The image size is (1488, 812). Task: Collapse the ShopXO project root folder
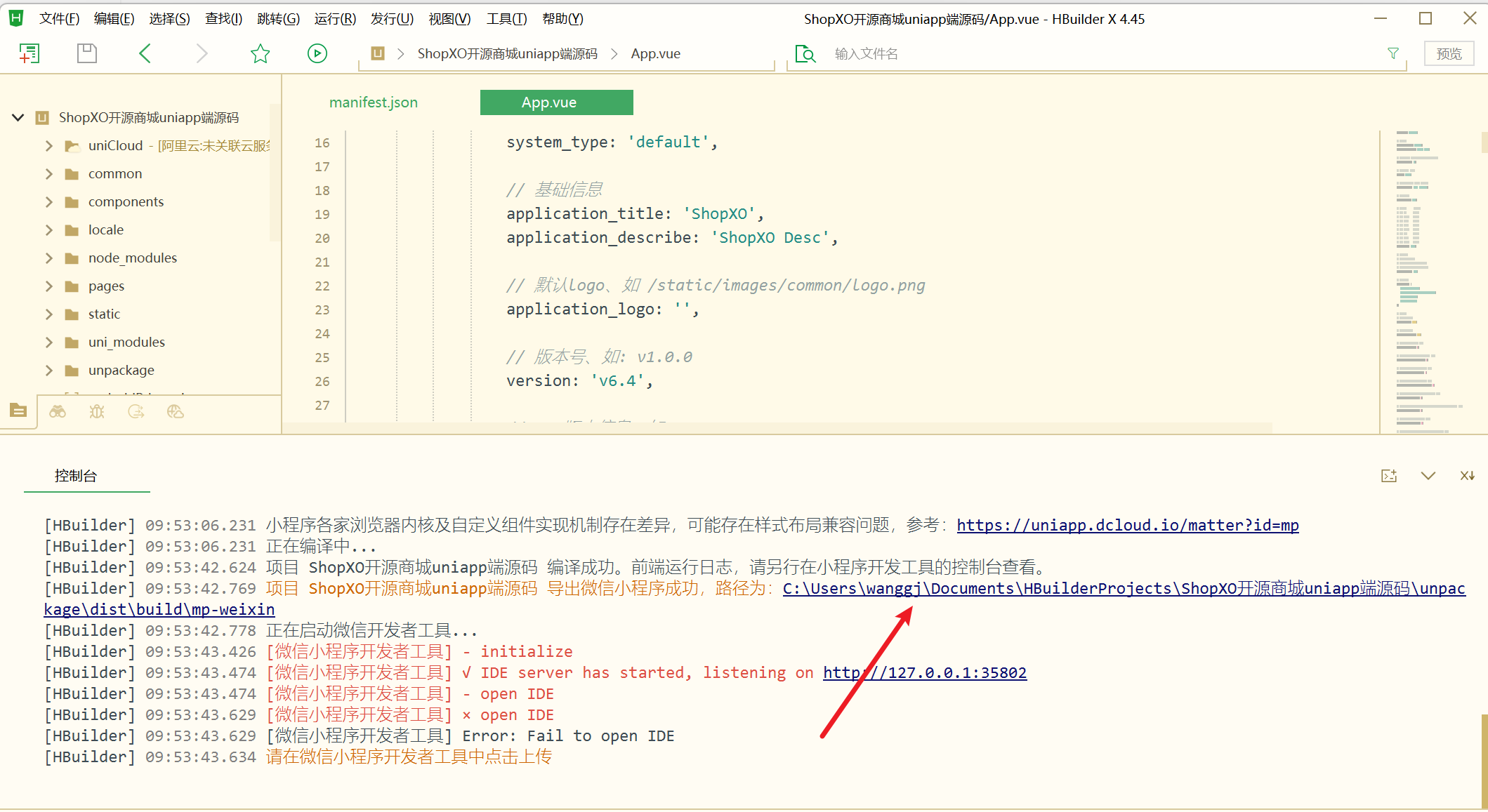point(18,117)
